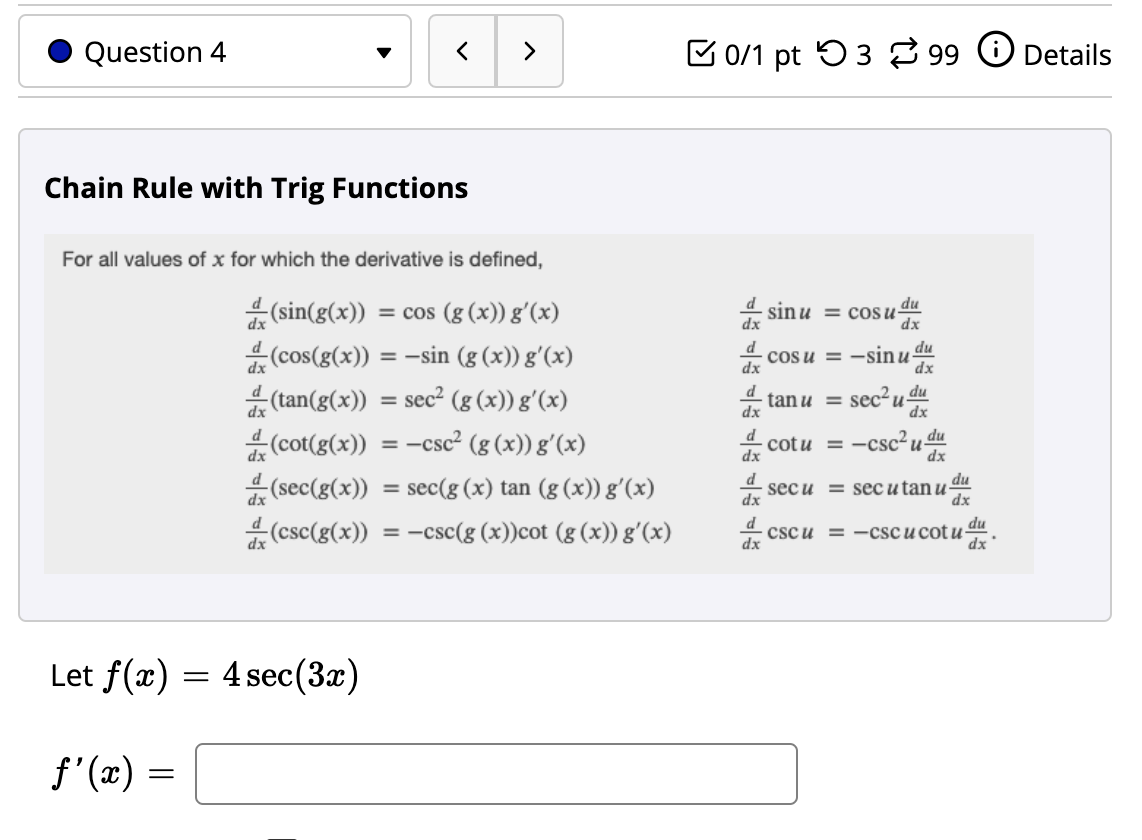
Task: Click the attempts counter showing 99
Action: point(942,52)
